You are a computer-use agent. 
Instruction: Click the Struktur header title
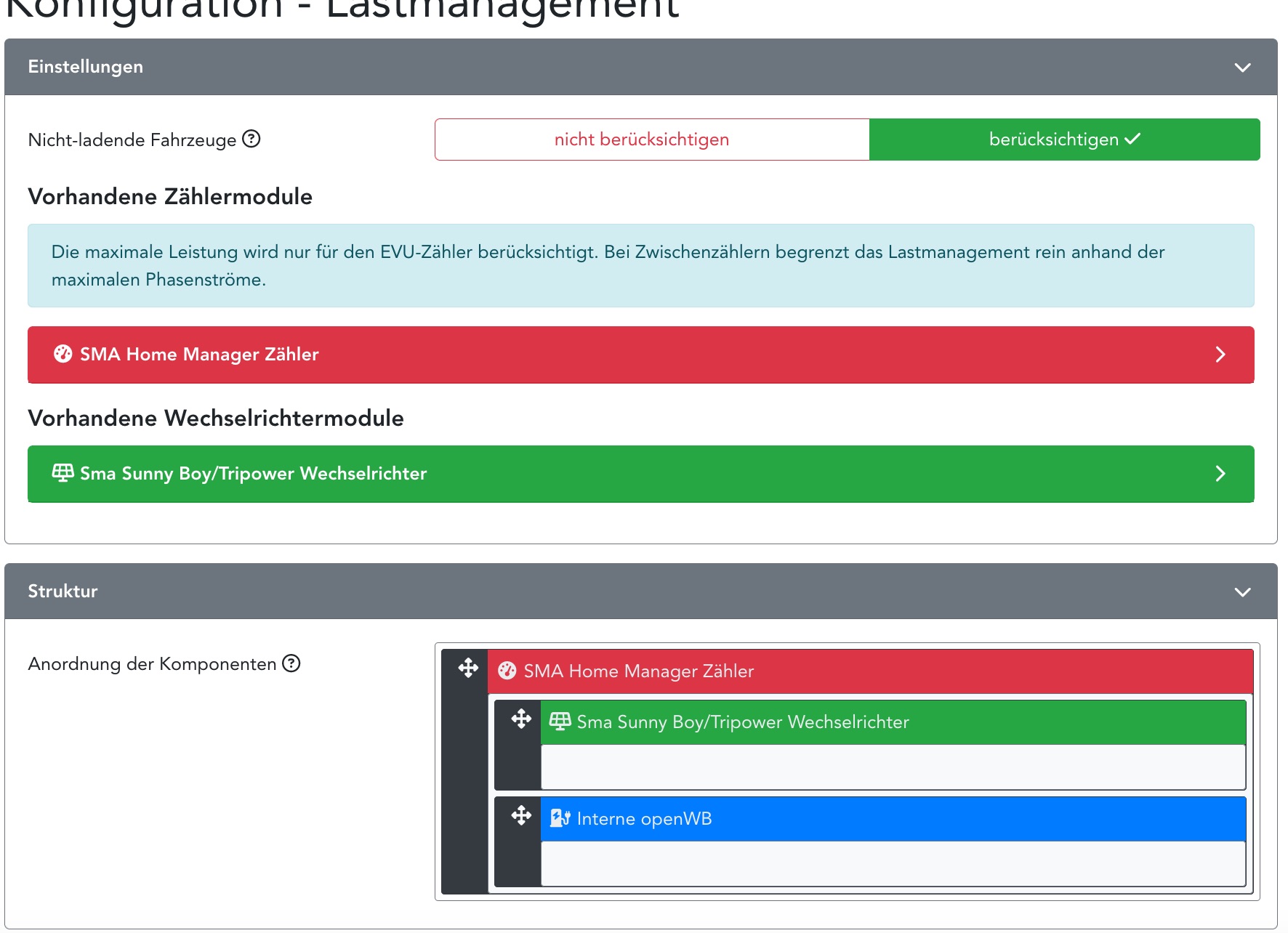pyautogui.click(x=63, y=591)
